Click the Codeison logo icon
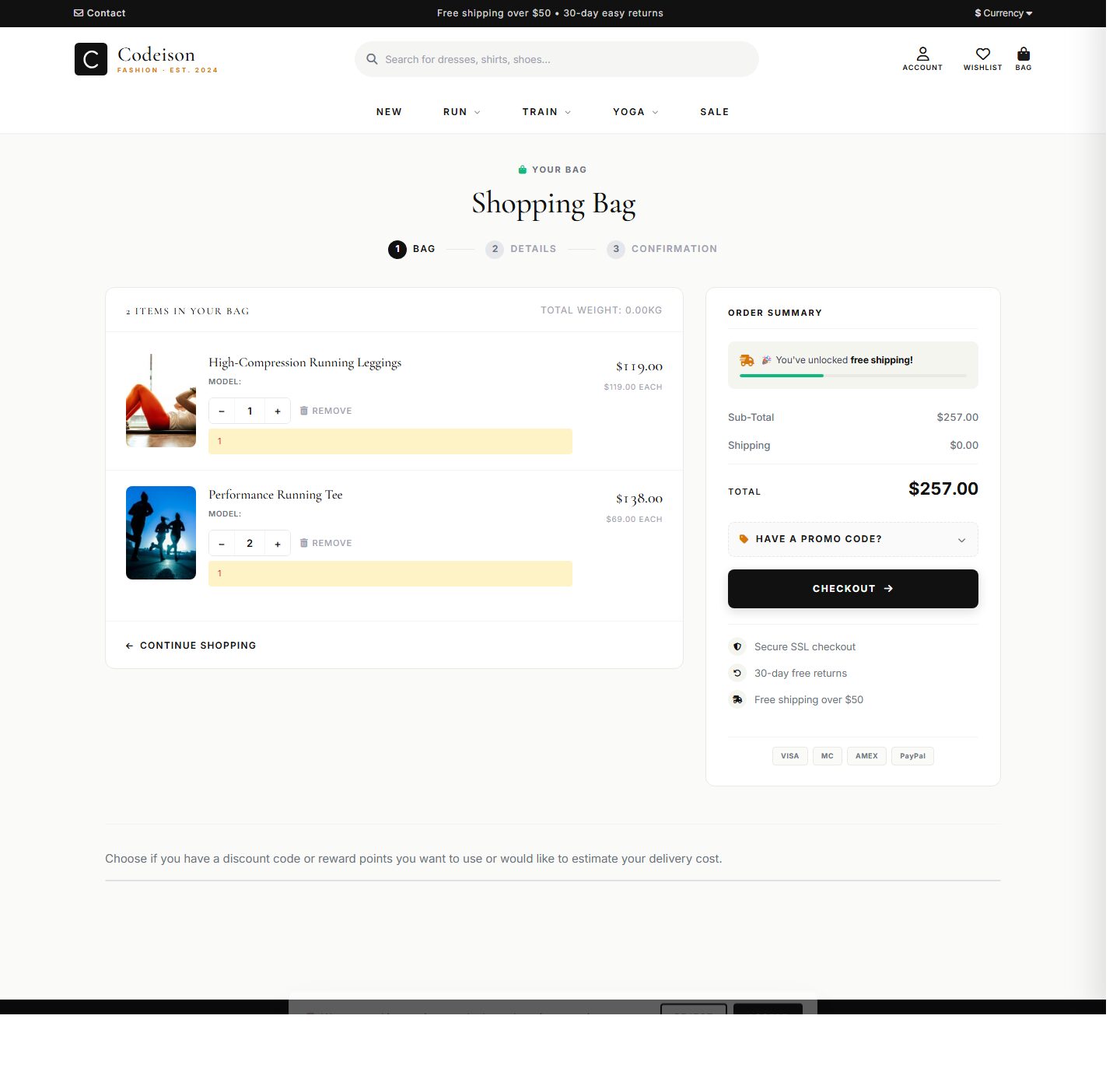Screen dimensions: 1120x1089 click(90, 58)
